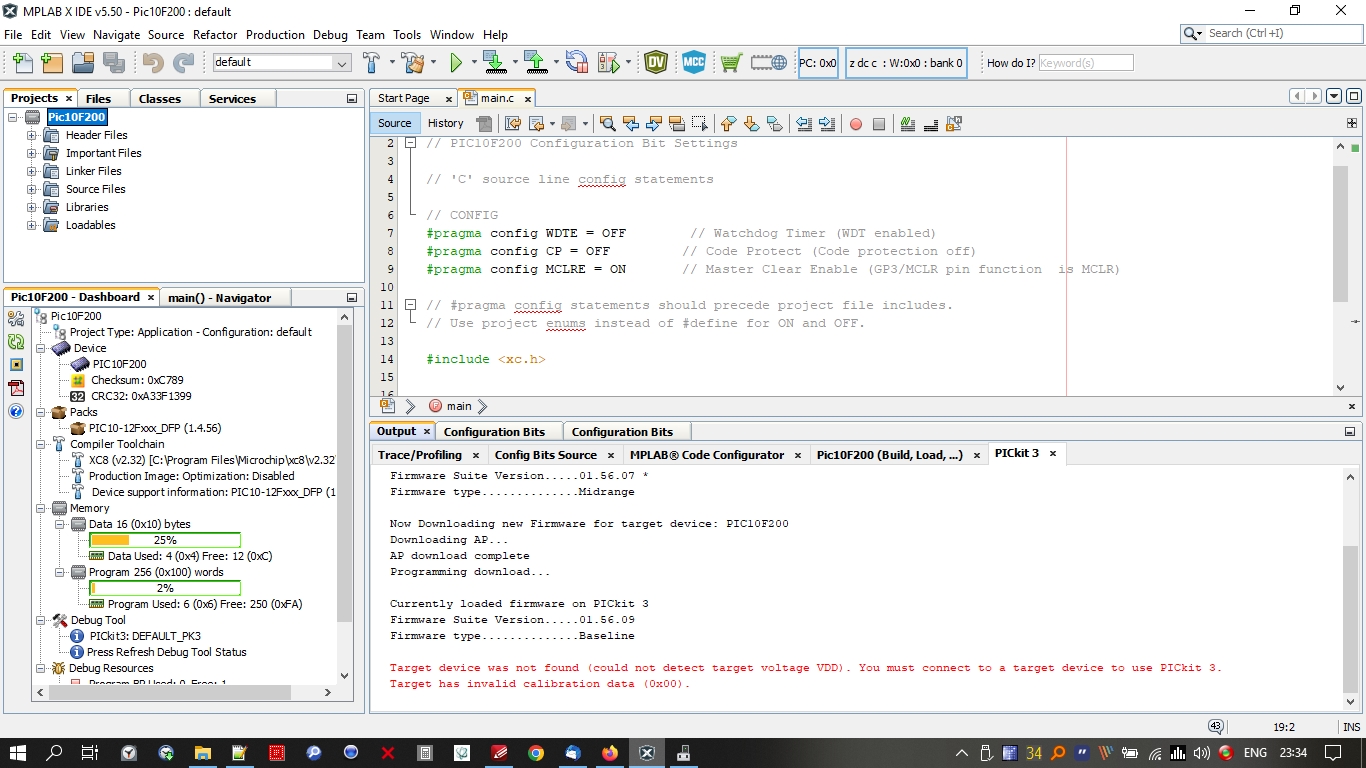1366x768 pixels.
Task: Click the New Project toolbar icon
Action: point(52,63)
